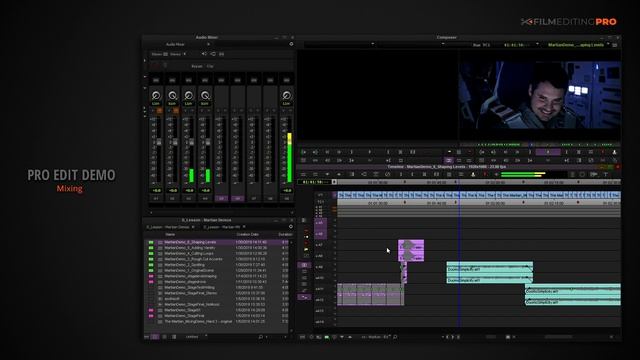This screenshot has height=360, width=640.
Task: Click the record monitor video preview
Action: pyautogui.click(x=540, y=95)
